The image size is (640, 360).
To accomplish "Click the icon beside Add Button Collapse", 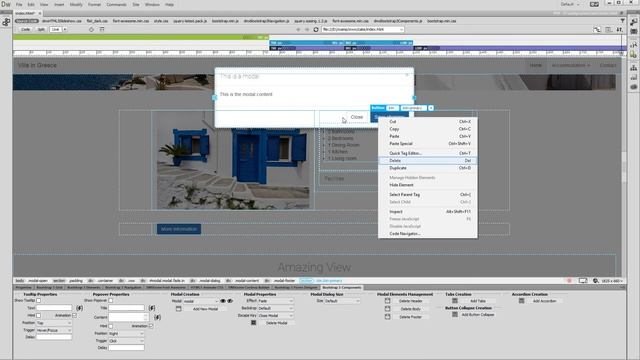I will coord(455,315).
